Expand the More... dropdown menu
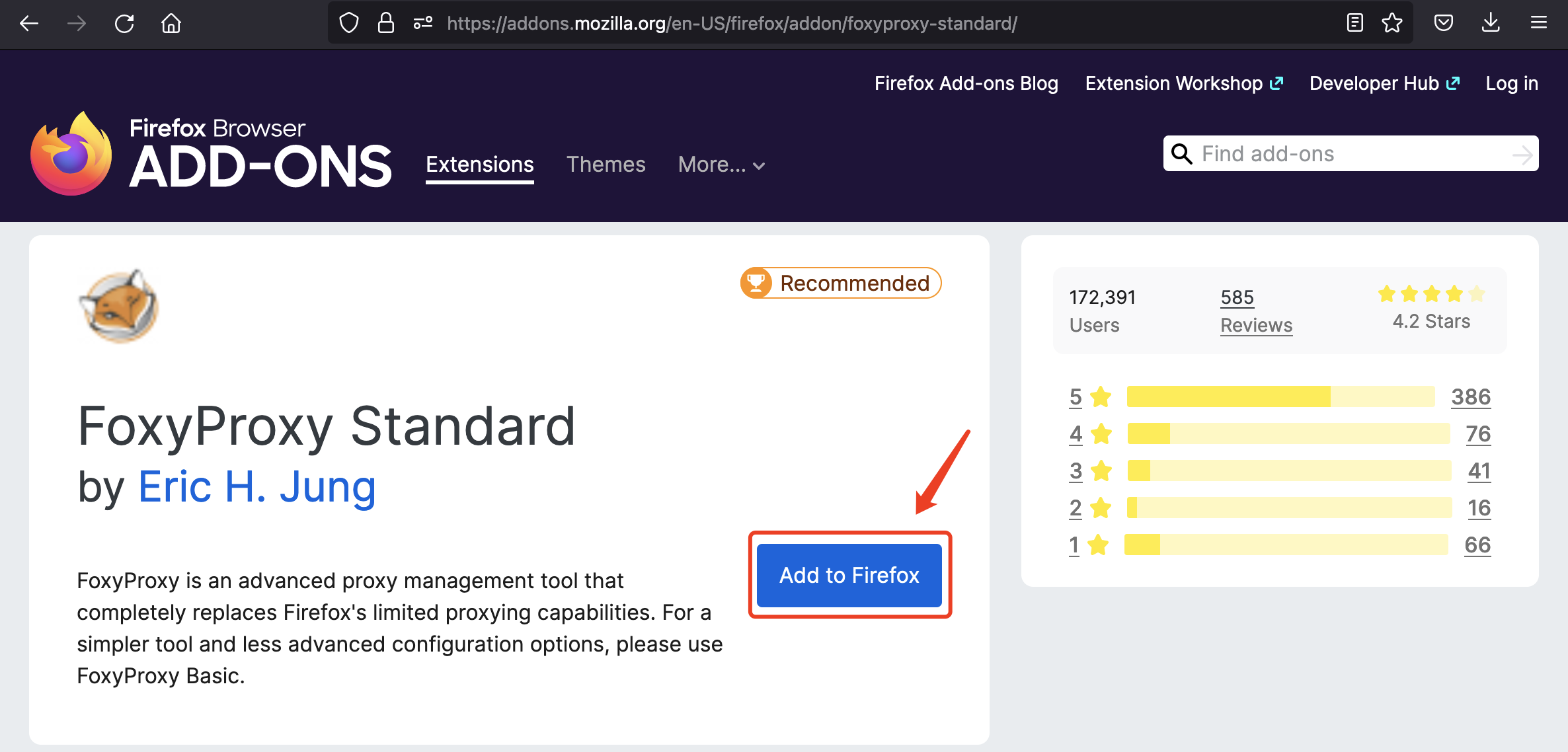The height and width of the screenshot is (752, 1568). click(721, 165)
